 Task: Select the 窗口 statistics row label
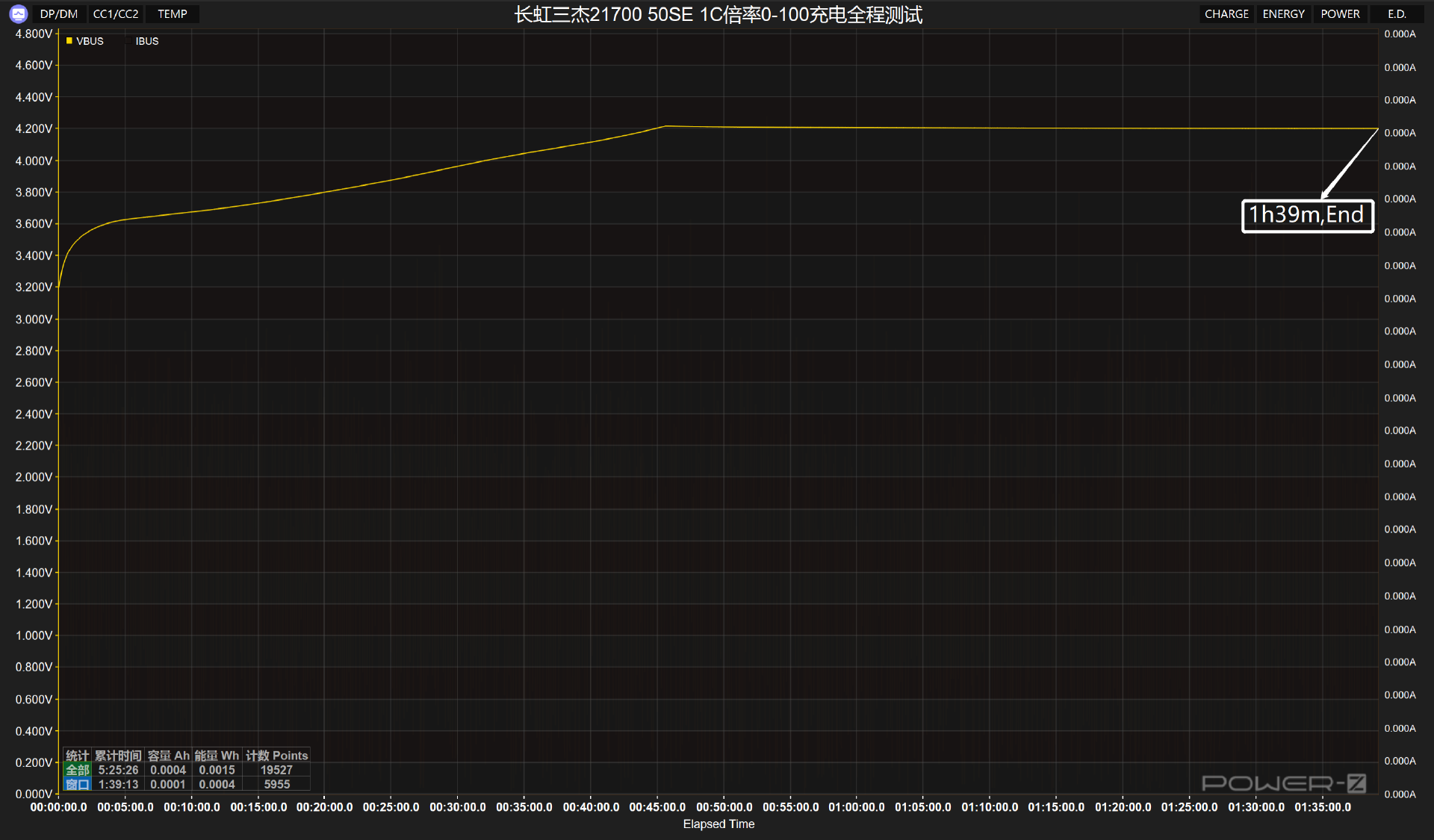[x=78, y=784]
